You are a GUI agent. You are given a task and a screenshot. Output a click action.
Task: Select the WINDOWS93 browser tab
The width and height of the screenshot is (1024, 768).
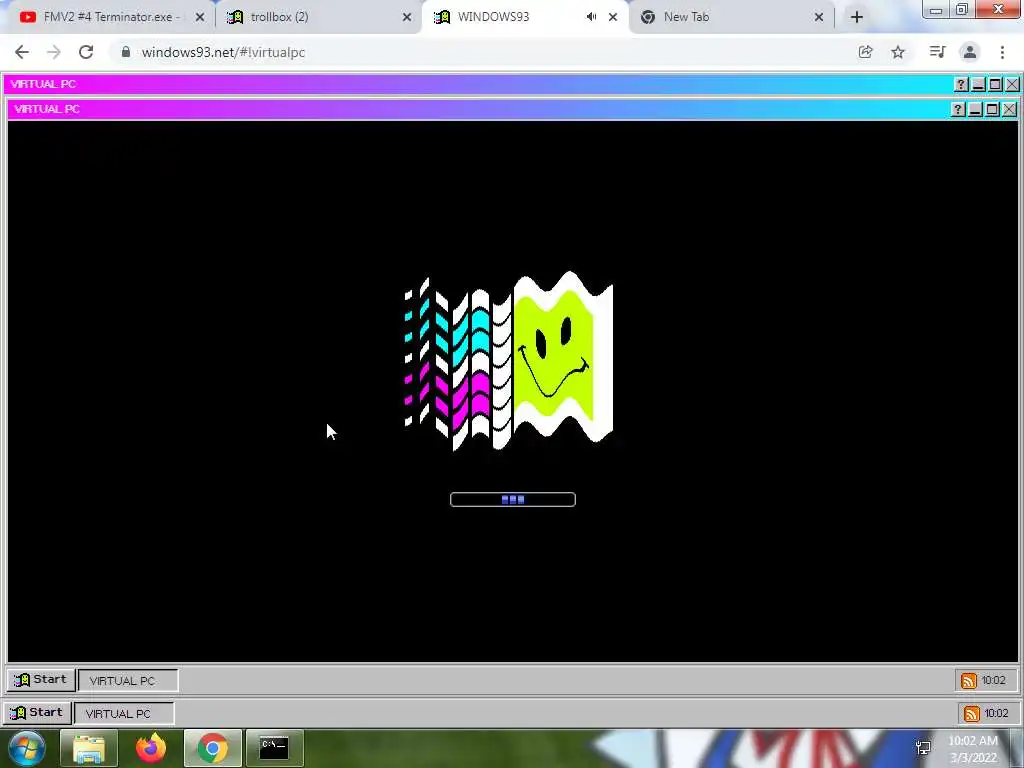tap(524, 17)
